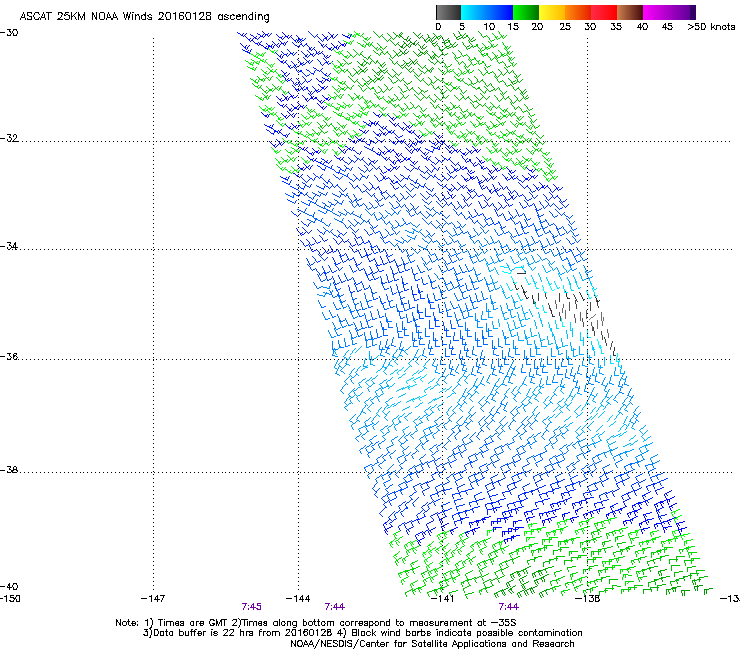Click the '-144' longitude label
The width and height of the screenshot is (740, 650).
pyautogui.click(x=298, y=599)
